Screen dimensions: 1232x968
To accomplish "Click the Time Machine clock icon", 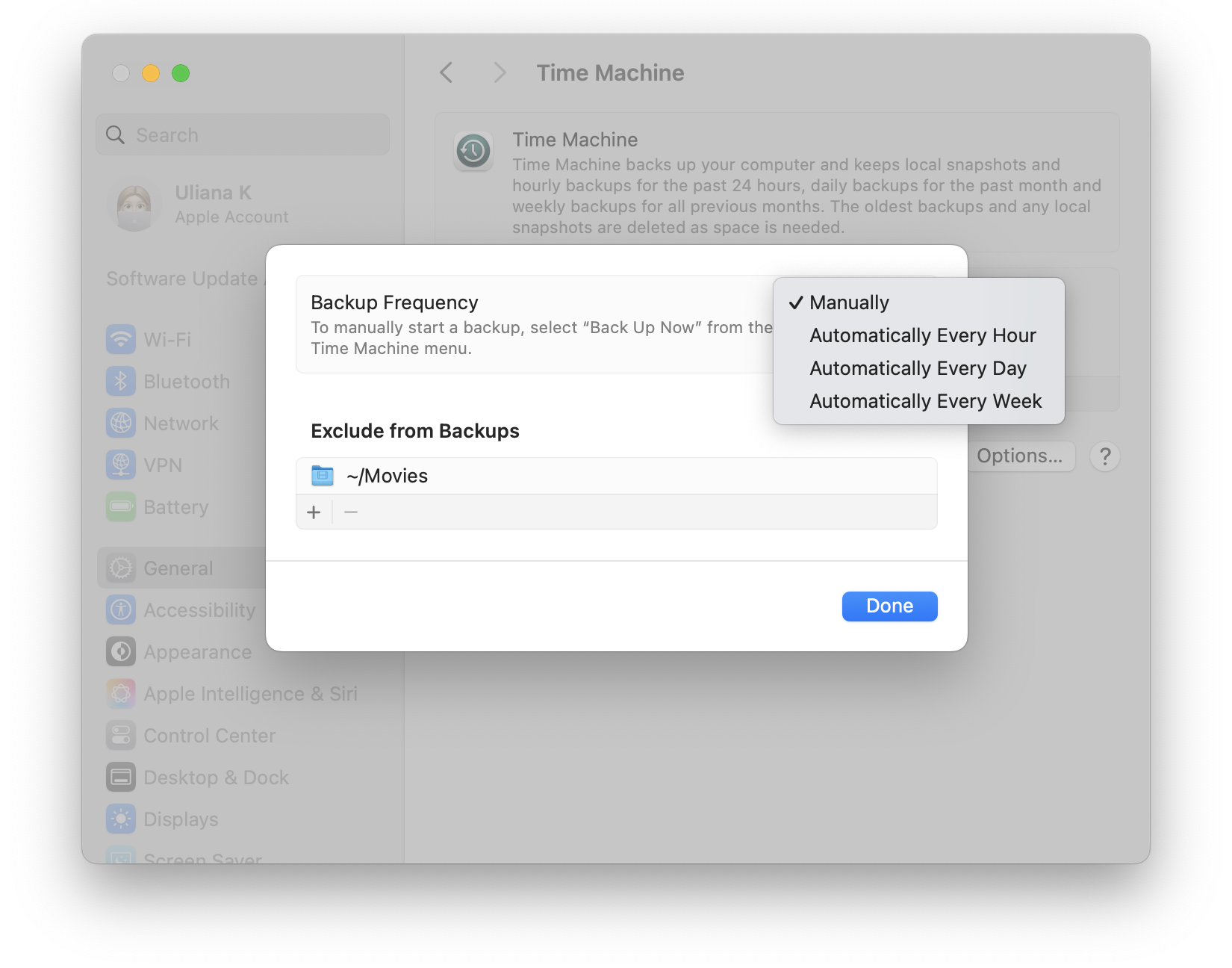I will (x=473, y=152).
